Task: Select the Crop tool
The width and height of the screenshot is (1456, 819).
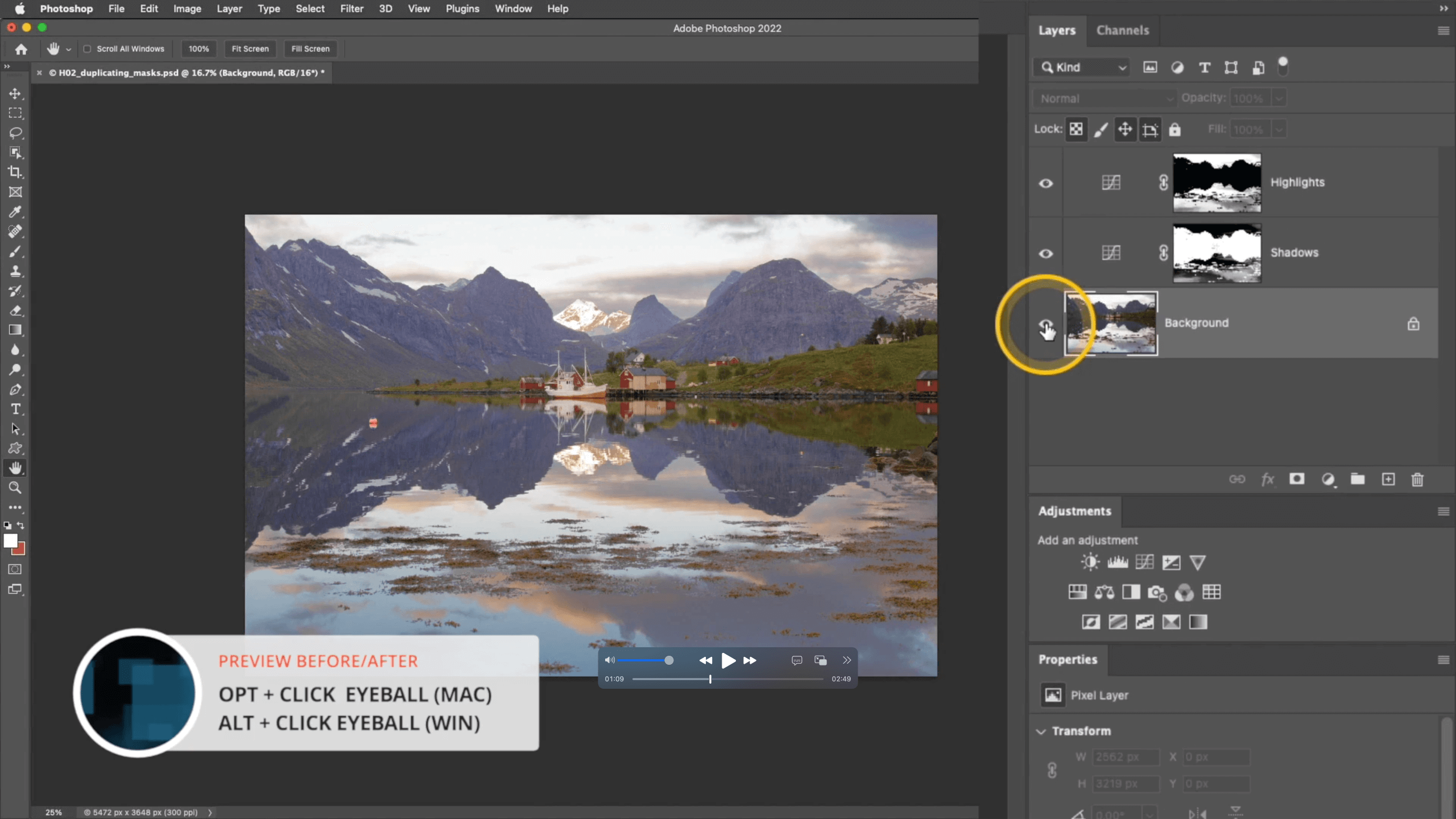Action: [15, 172]
